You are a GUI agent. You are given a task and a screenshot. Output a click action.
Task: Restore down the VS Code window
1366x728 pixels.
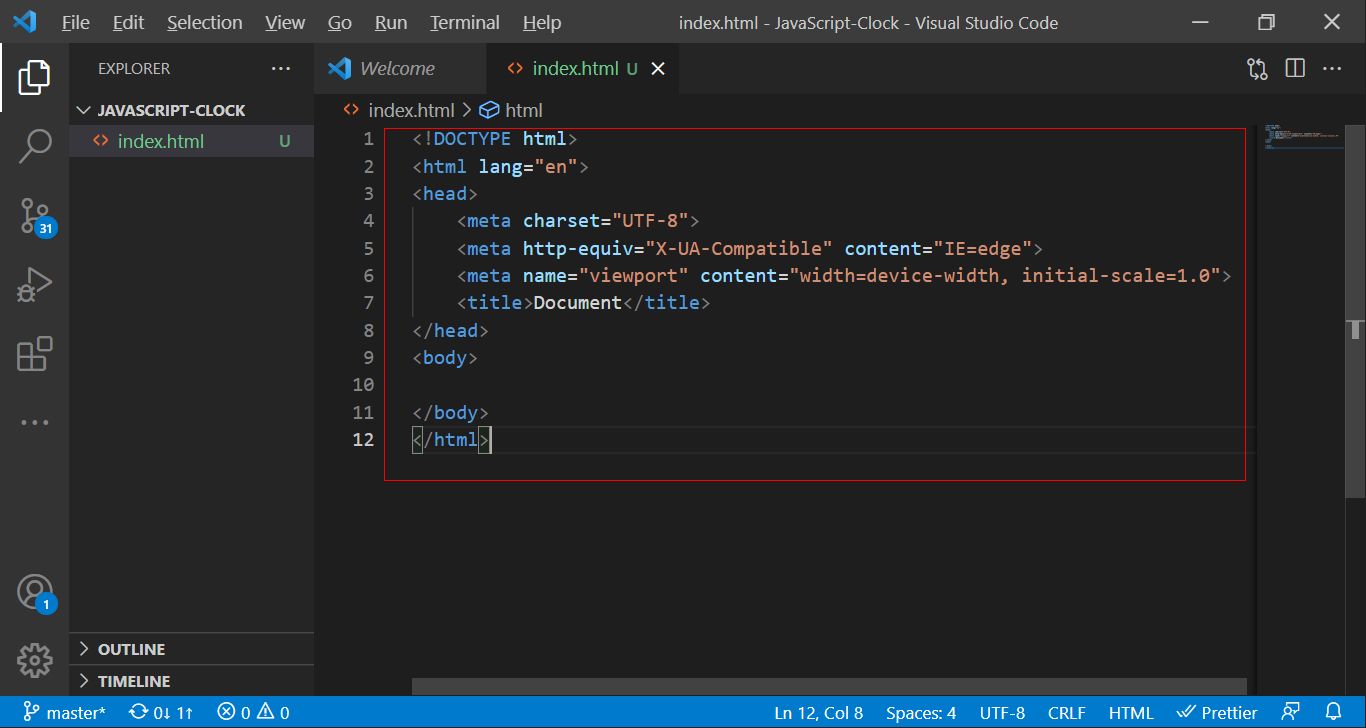click(x=1267, y=22)
